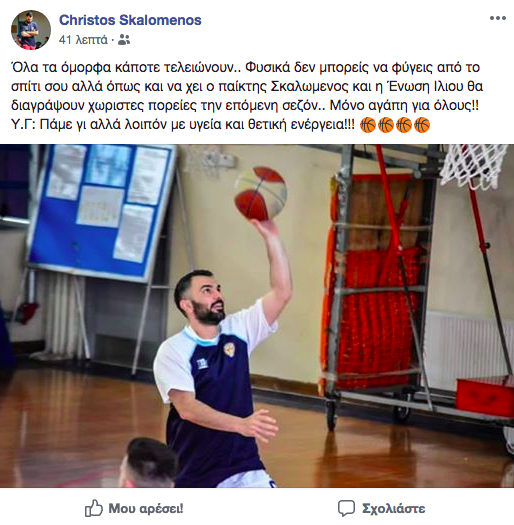Click the thumbs-up Like icon
514x525 pixels.
coord(93,508)
